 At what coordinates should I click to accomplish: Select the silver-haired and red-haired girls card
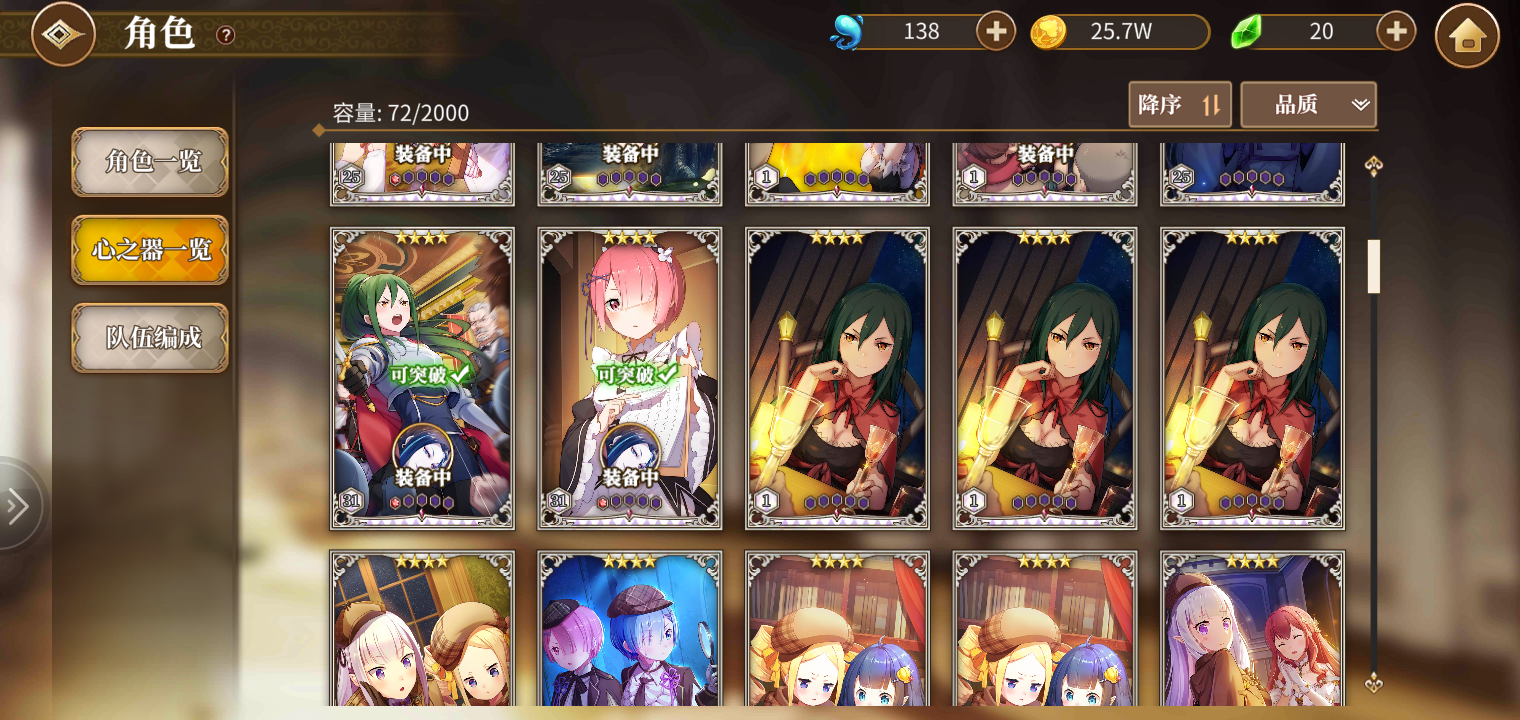[x=1252, y=628]
